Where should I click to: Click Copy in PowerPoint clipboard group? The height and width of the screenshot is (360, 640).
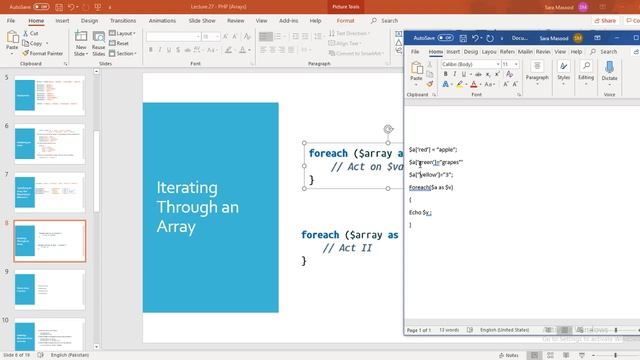point(33,43)
